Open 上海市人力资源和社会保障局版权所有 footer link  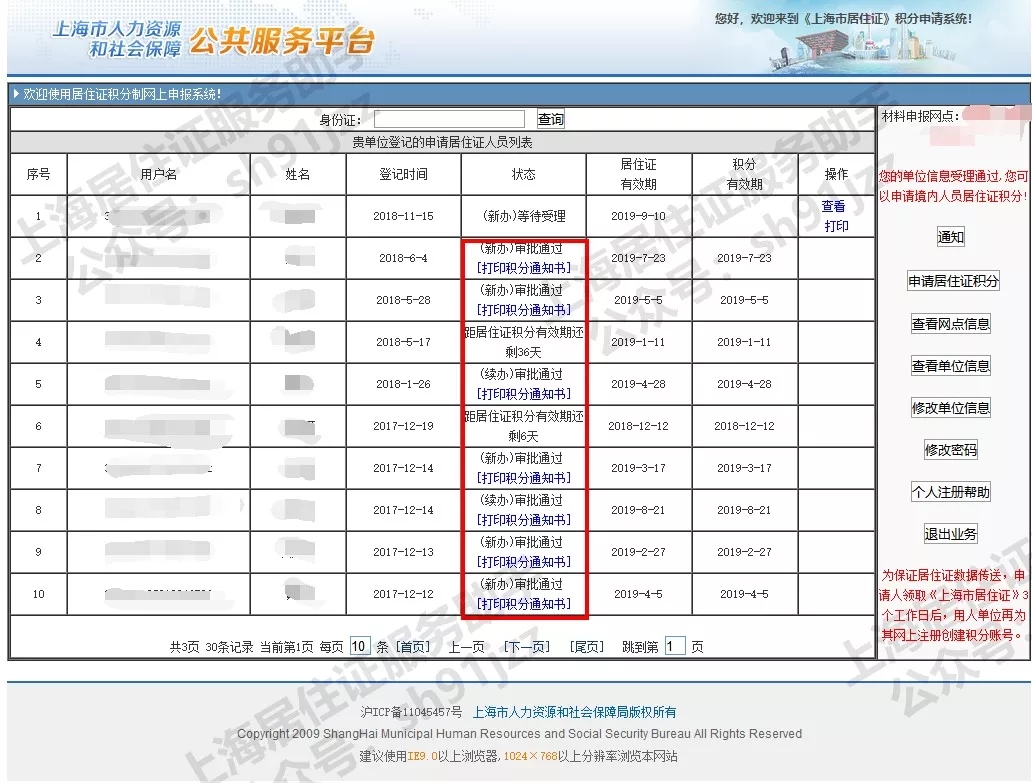point(574,712)
